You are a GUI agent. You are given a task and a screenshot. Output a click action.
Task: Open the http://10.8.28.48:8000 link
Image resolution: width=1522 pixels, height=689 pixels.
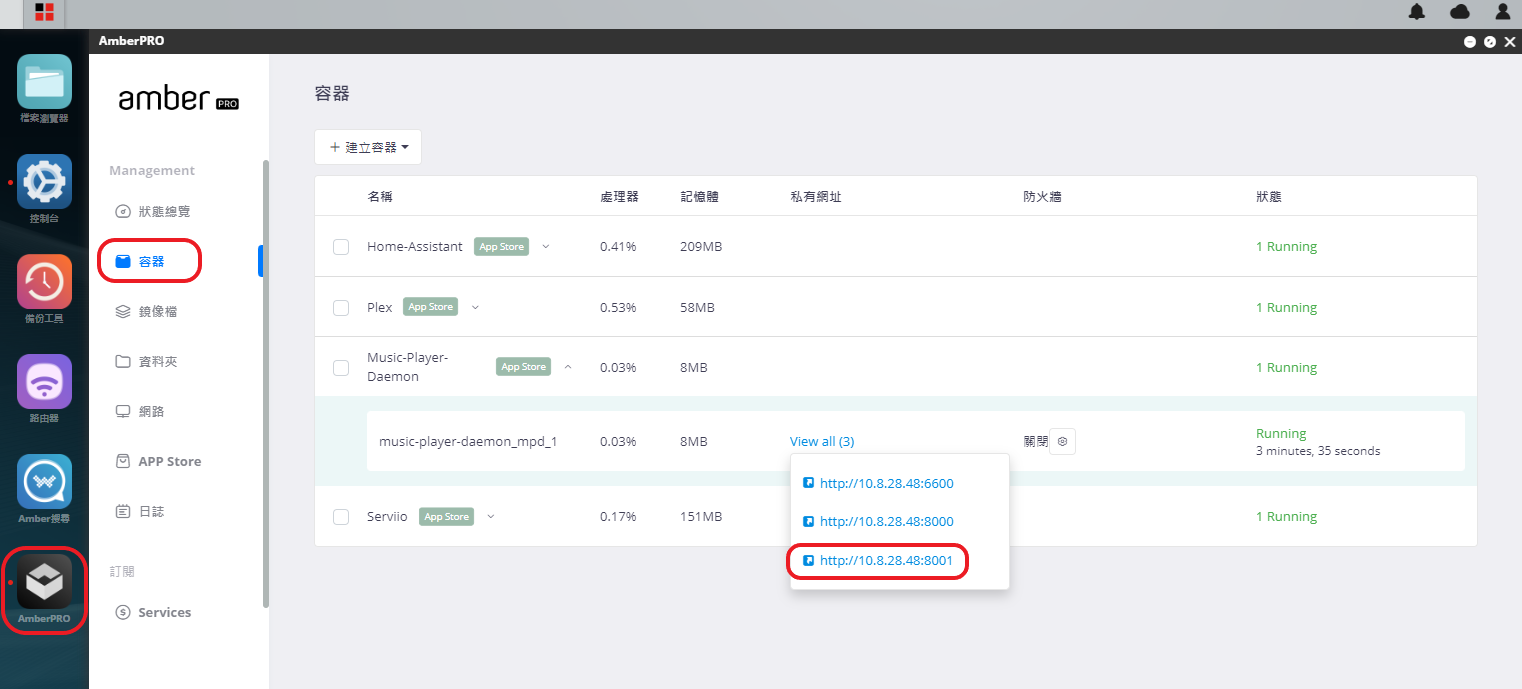pos(886,521)
